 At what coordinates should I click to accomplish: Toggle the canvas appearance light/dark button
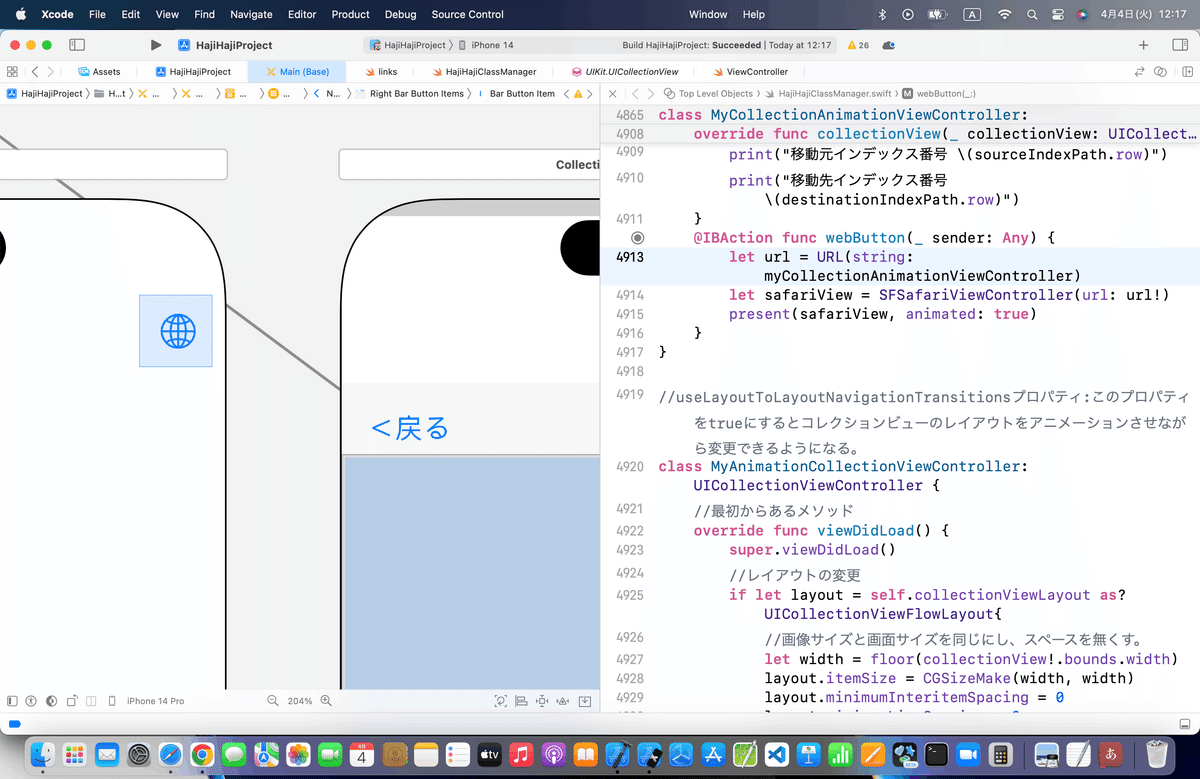tap(51, 701)
